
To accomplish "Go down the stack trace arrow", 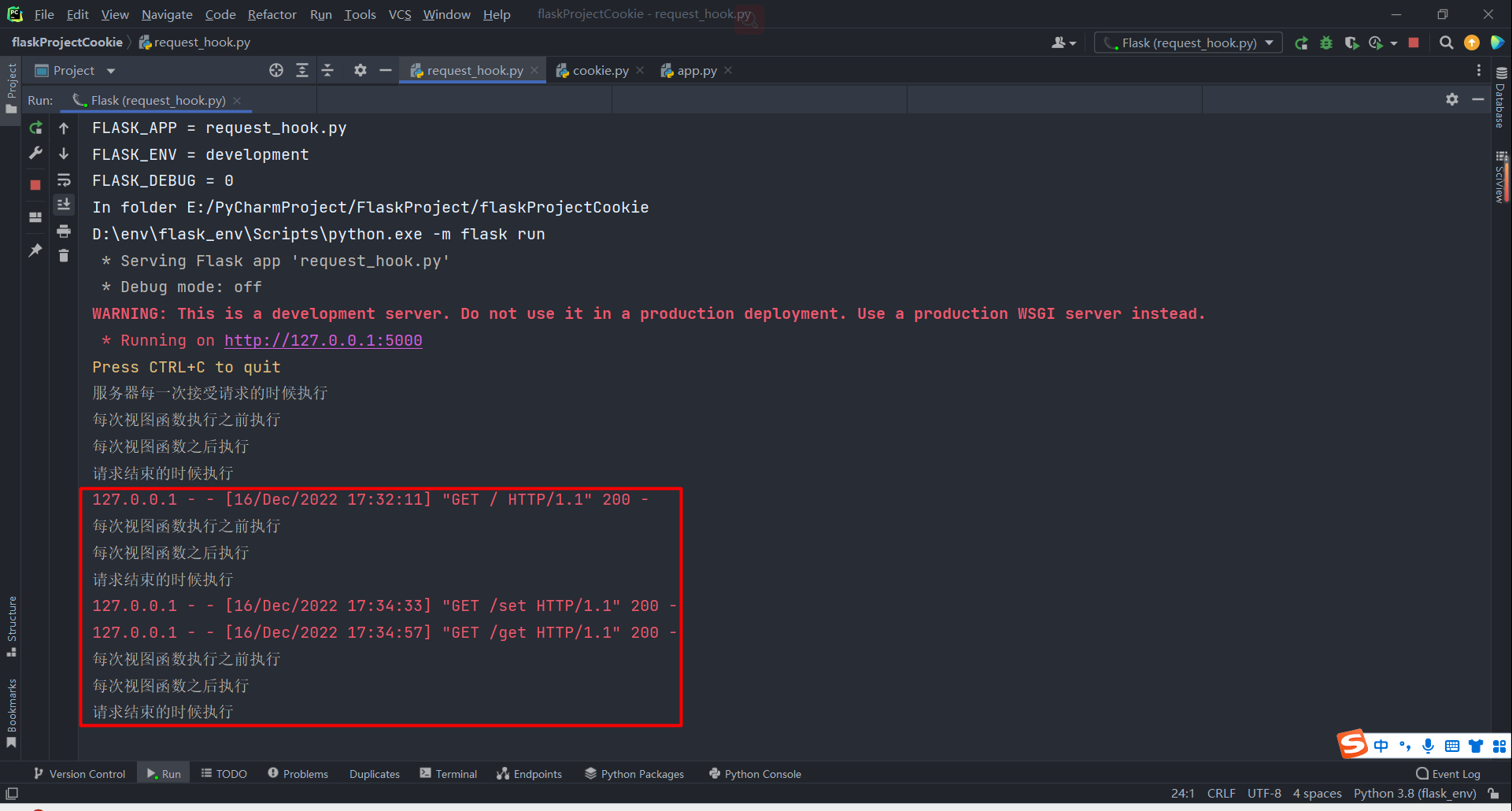I will click(64, 154).
